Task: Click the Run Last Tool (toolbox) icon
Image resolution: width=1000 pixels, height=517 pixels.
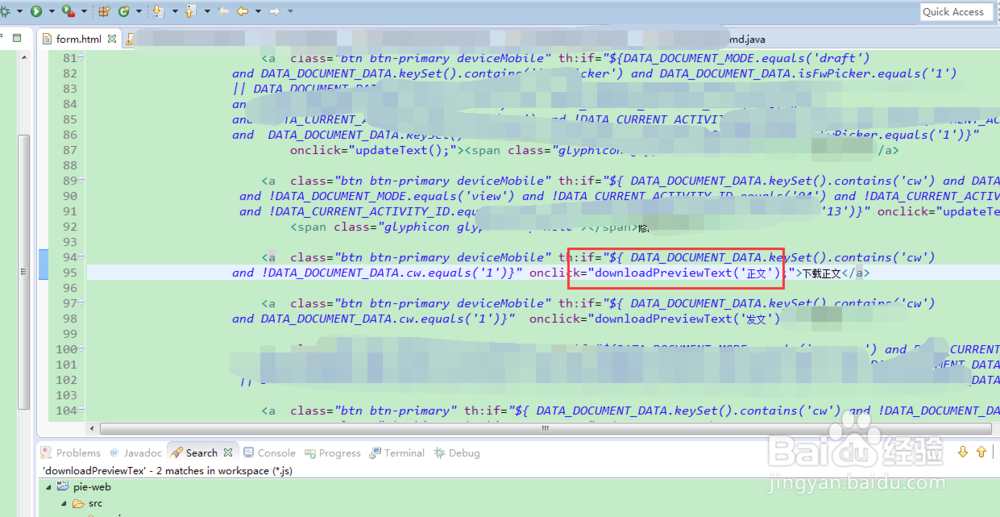Action: 68,11
